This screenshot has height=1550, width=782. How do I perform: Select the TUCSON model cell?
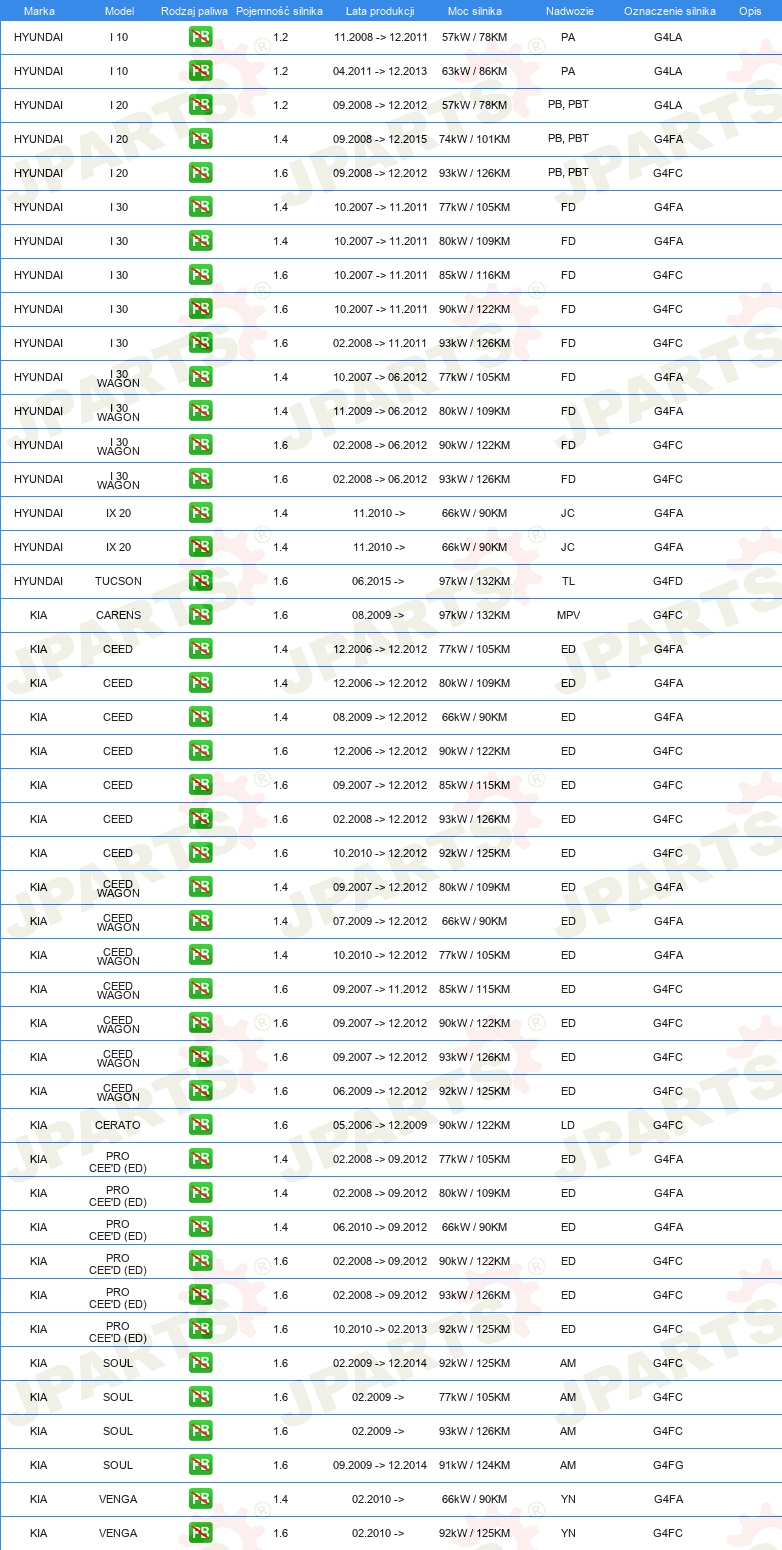(118, 581)
